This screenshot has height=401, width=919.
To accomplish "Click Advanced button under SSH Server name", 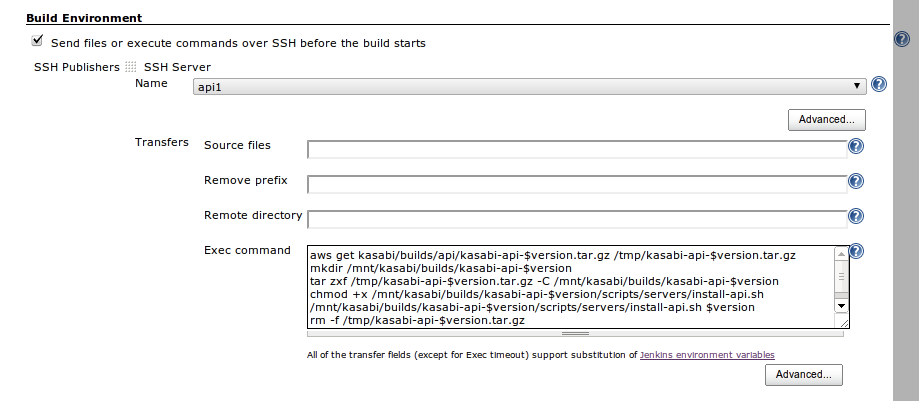I will [x=826, y=120].
